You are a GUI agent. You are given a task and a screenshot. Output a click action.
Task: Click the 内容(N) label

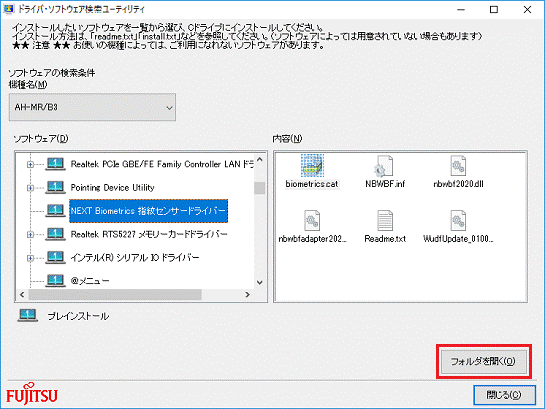pos(287,139)
